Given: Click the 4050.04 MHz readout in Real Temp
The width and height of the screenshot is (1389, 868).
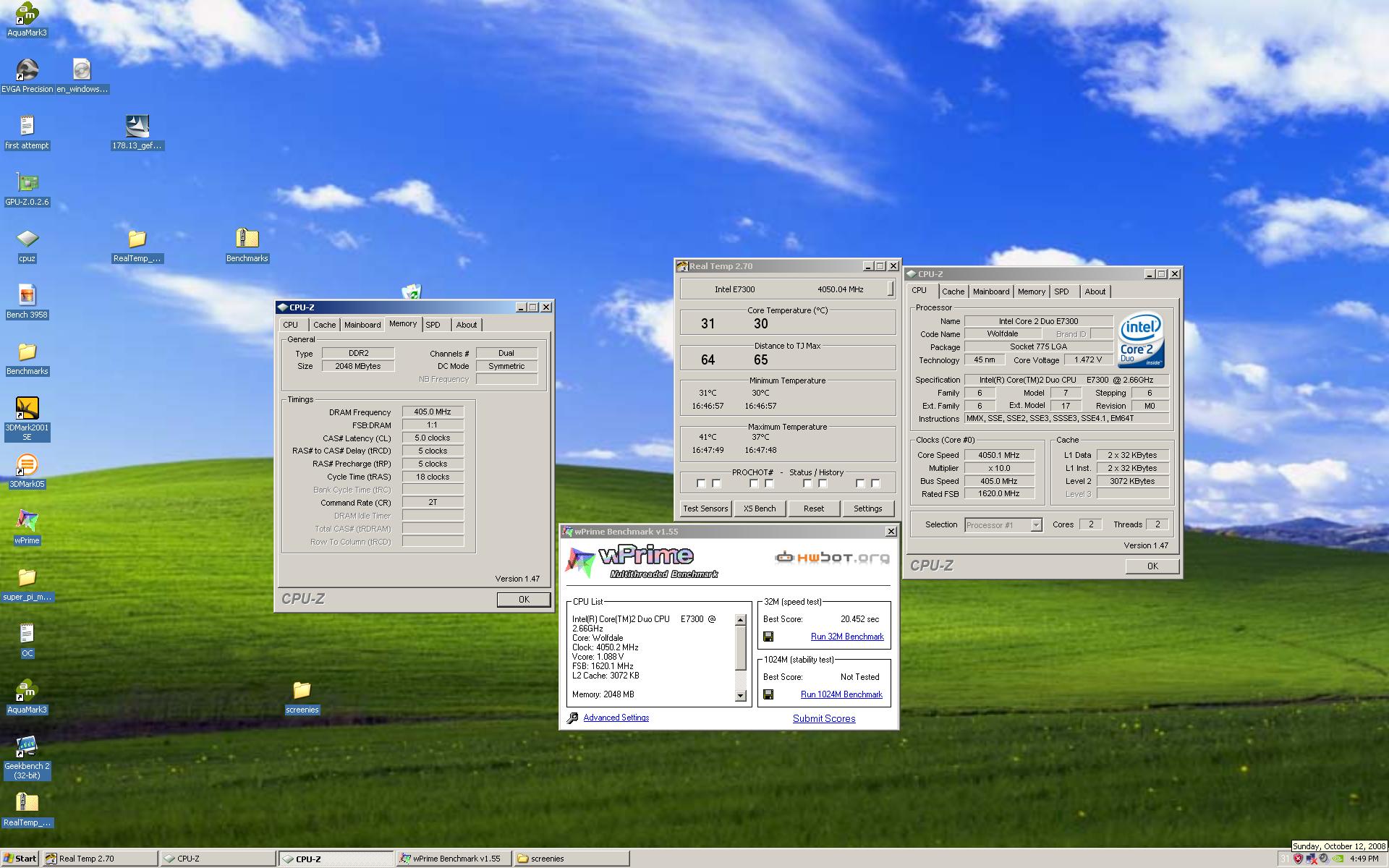Looking at the screenshot, I should tap(840, 289).
